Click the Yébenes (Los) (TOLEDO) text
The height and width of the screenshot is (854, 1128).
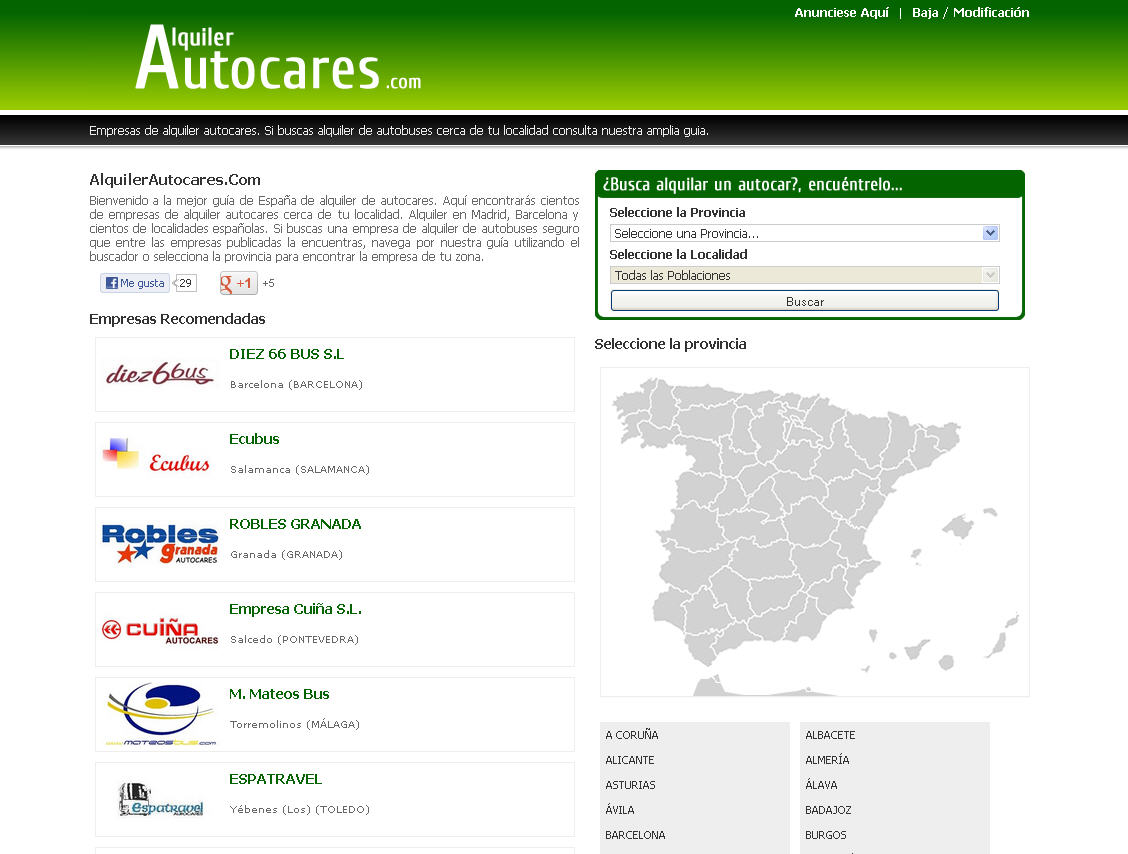(299, 809)
